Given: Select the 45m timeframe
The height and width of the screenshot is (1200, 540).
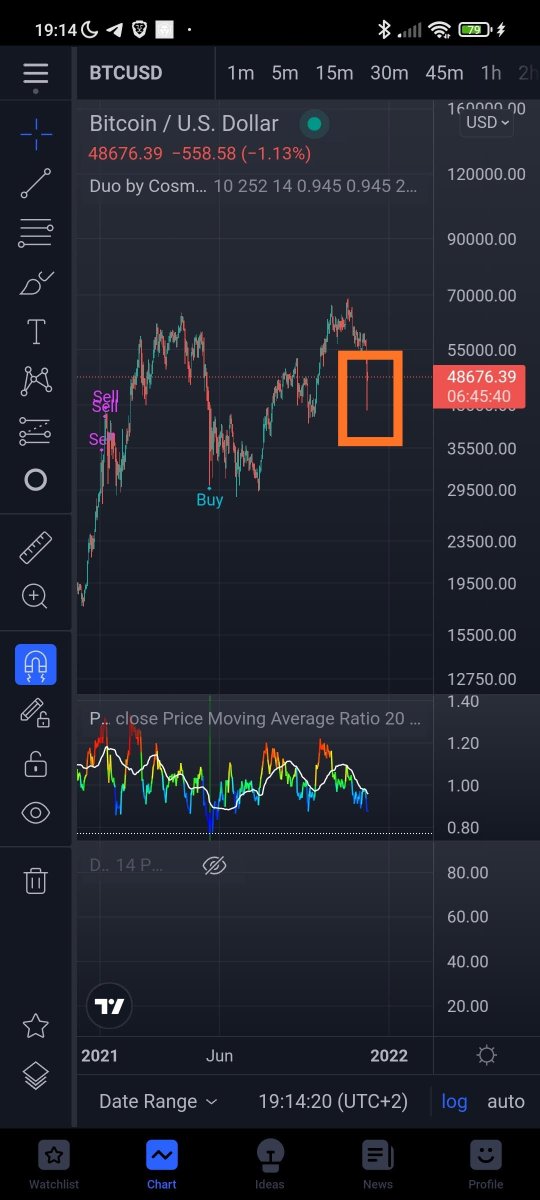Looking at the screenshot, I should 444,73.
